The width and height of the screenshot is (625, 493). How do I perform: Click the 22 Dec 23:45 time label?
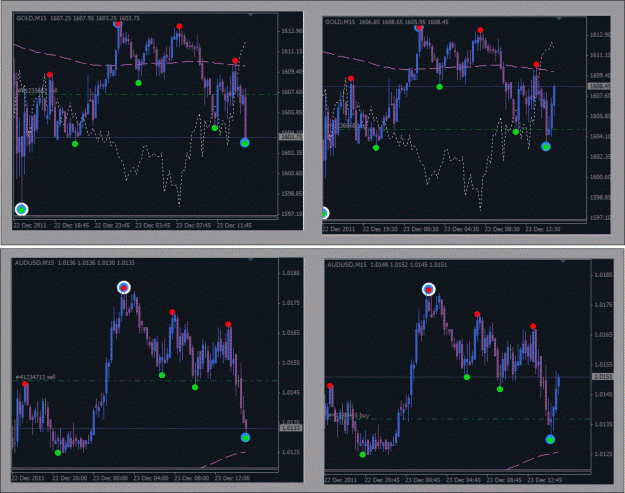pos(112,226)
